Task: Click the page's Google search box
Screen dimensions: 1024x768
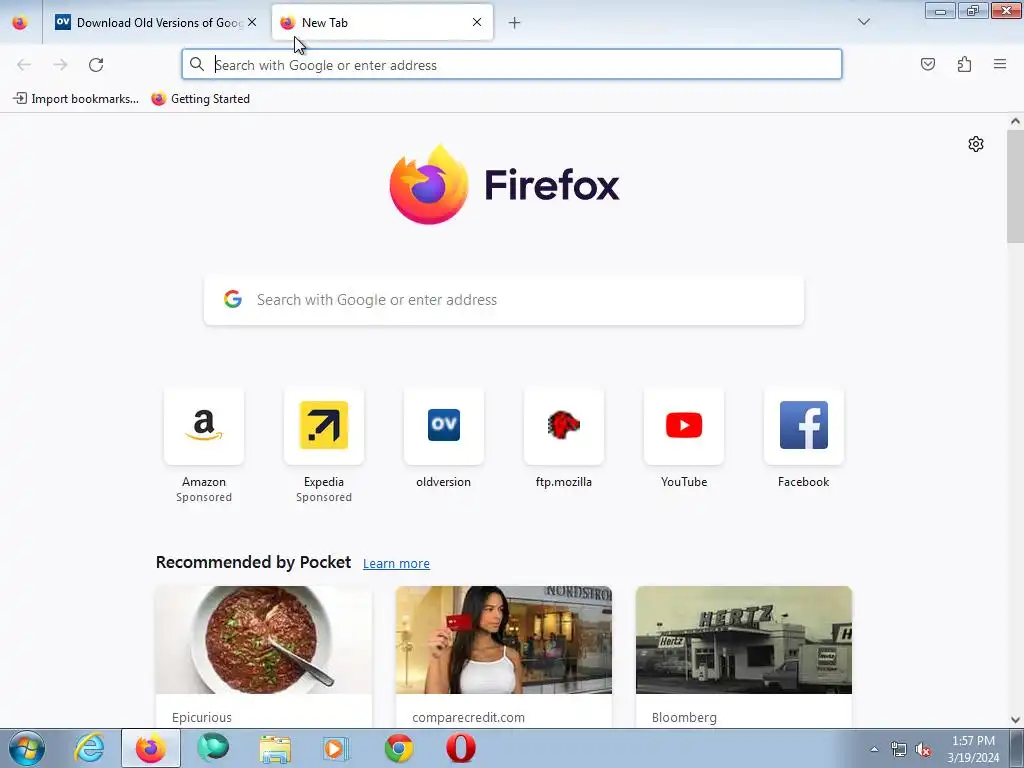Action: (504, 300)
